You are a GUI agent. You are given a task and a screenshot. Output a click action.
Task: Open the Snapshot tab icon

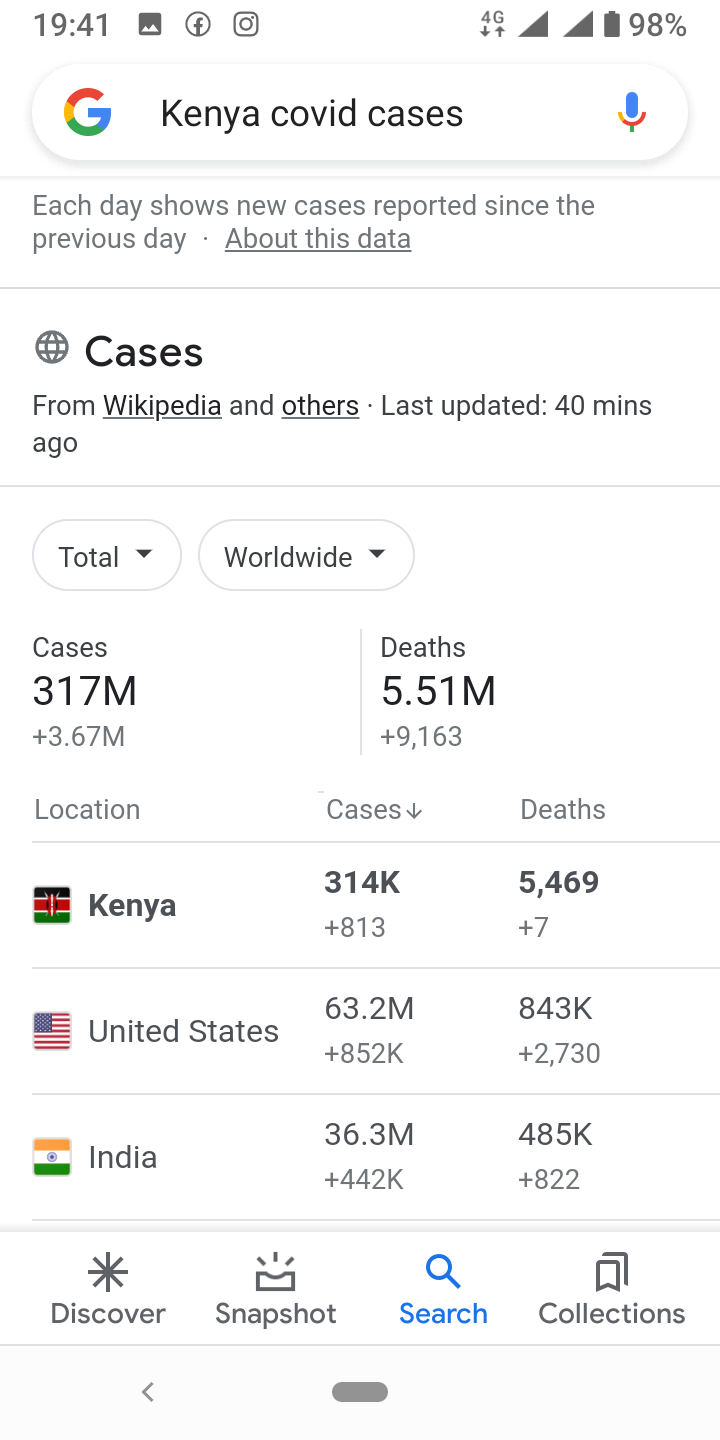275,1272
